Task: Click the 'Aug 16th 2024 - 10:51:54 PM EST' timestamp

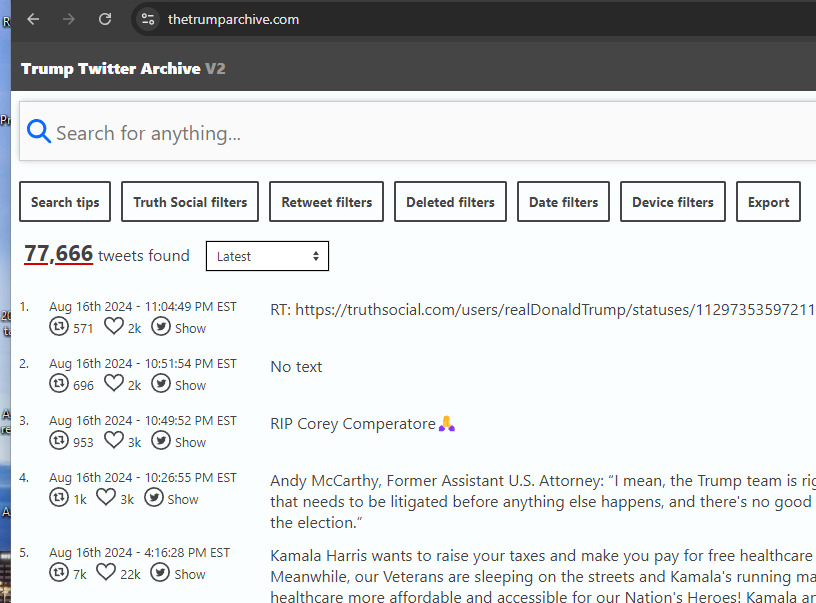Action: pyautogui.click(x=143, y=364)
